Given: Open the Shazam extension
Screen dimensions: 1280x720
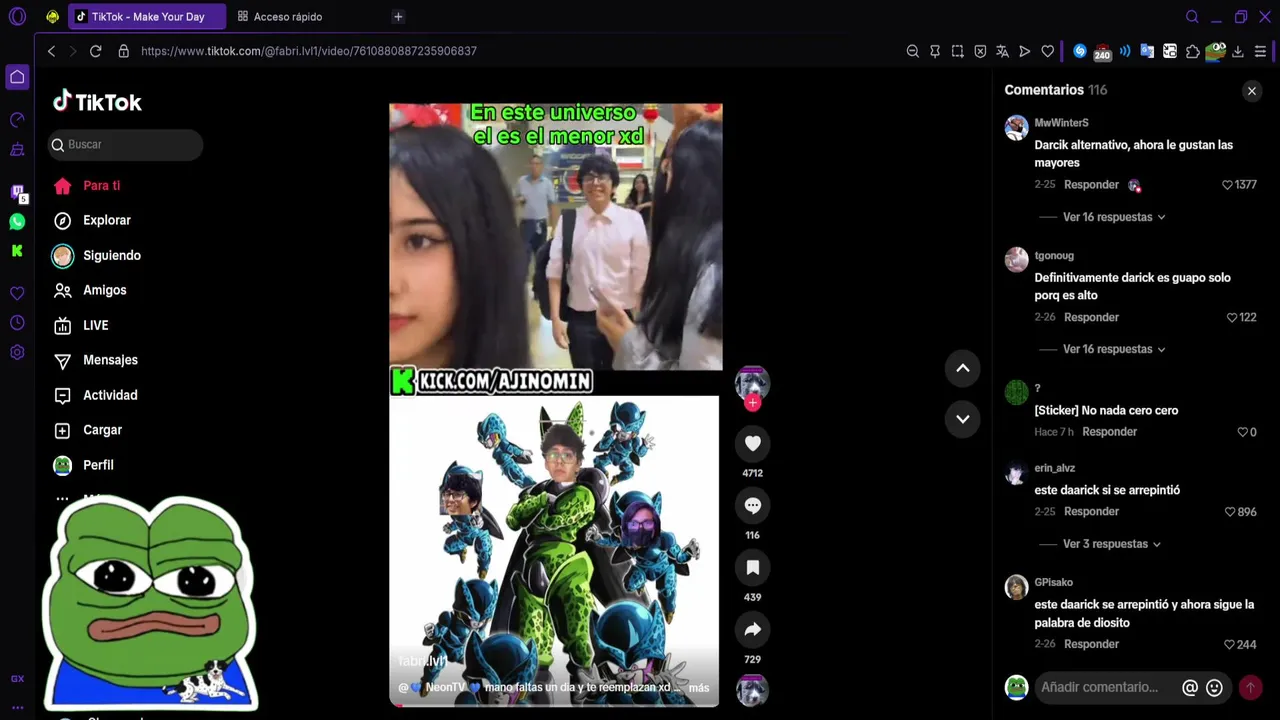Looking at the screenshot, I should coord(1080,51).
